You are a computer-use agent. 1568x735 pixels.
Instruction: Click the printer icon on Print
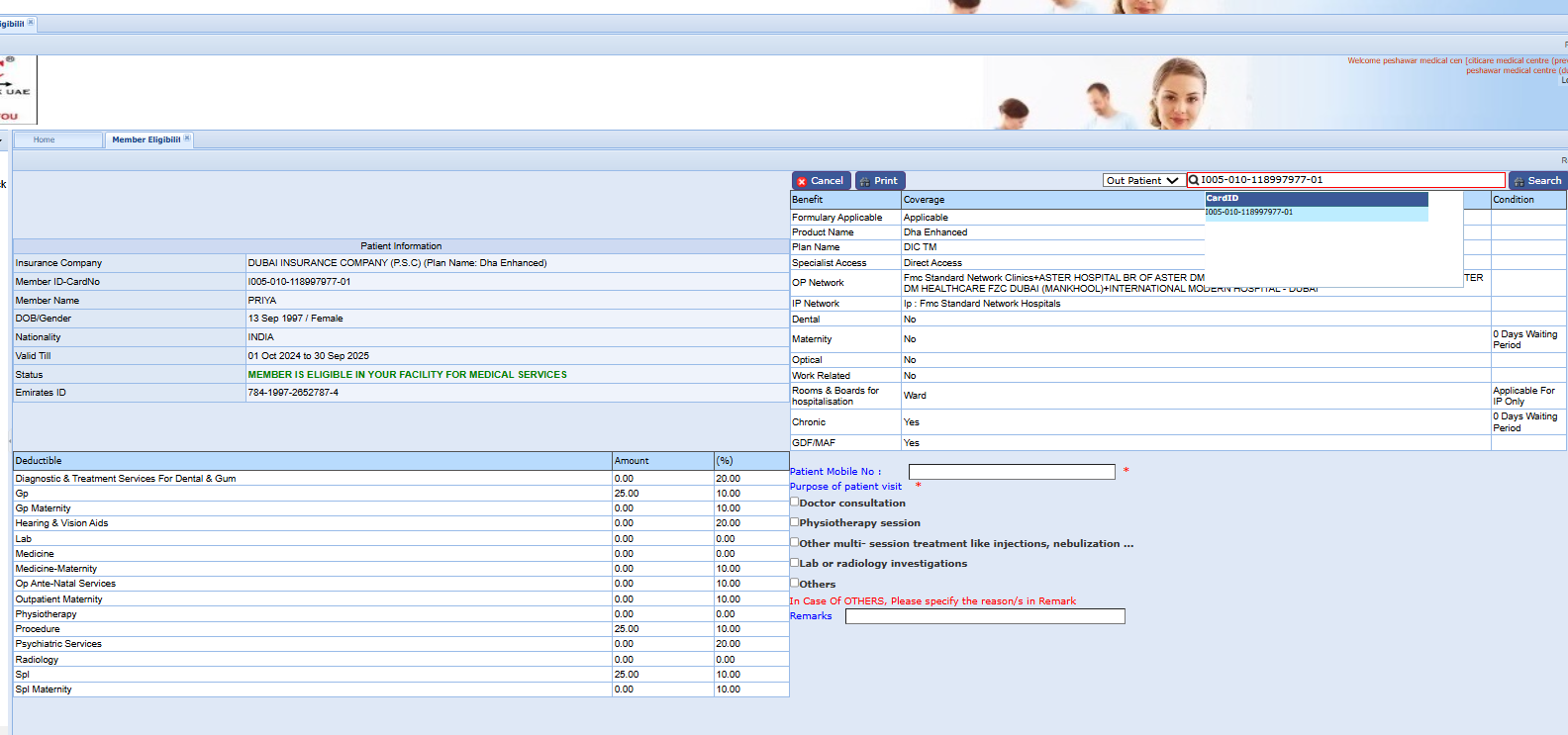(x=864, y=182)
